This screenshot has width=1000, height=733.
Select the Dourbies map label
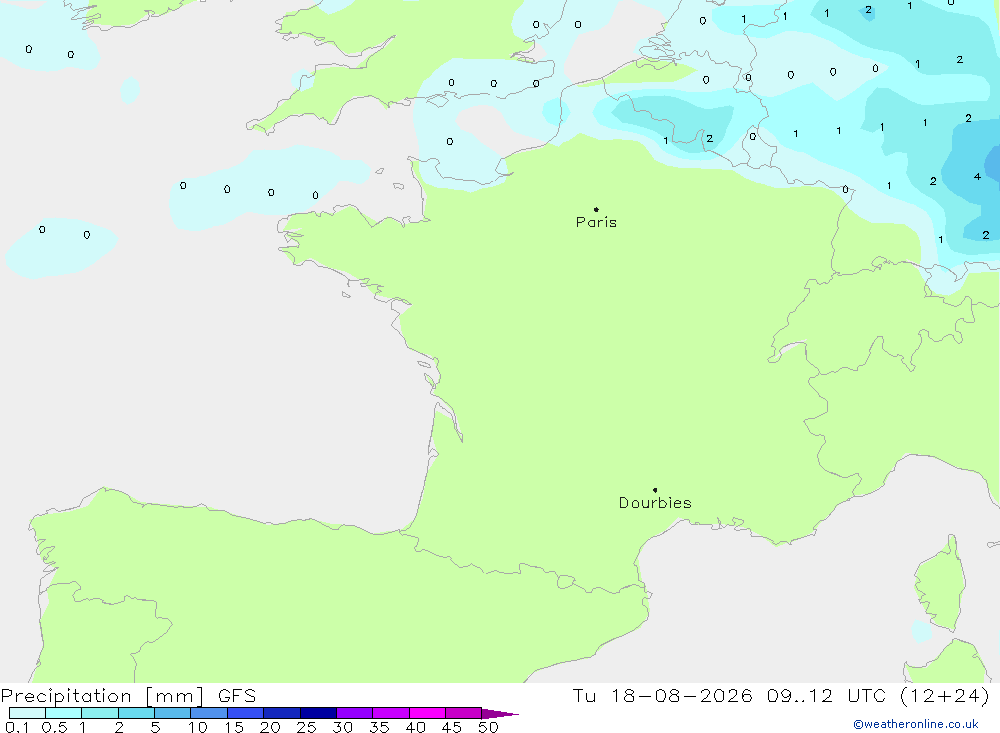tap(655, 503)
